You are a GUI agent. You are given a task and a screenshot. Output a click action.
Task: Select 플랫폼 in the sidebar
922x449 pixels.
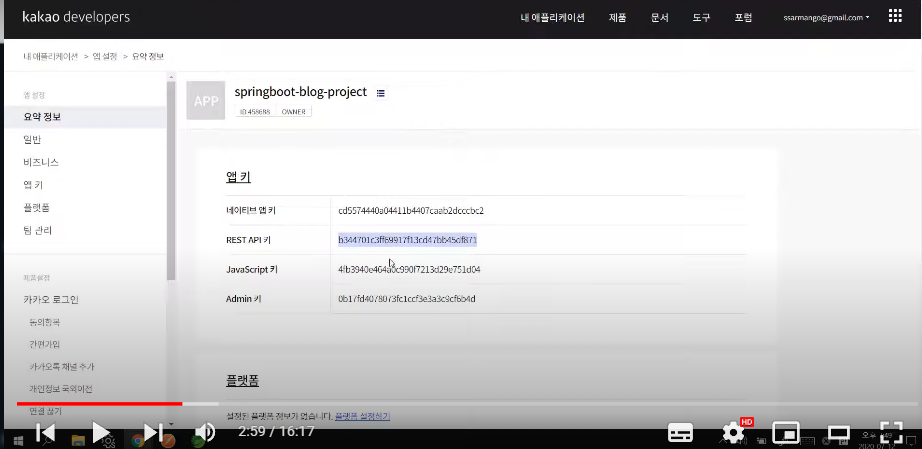point(36,207)
